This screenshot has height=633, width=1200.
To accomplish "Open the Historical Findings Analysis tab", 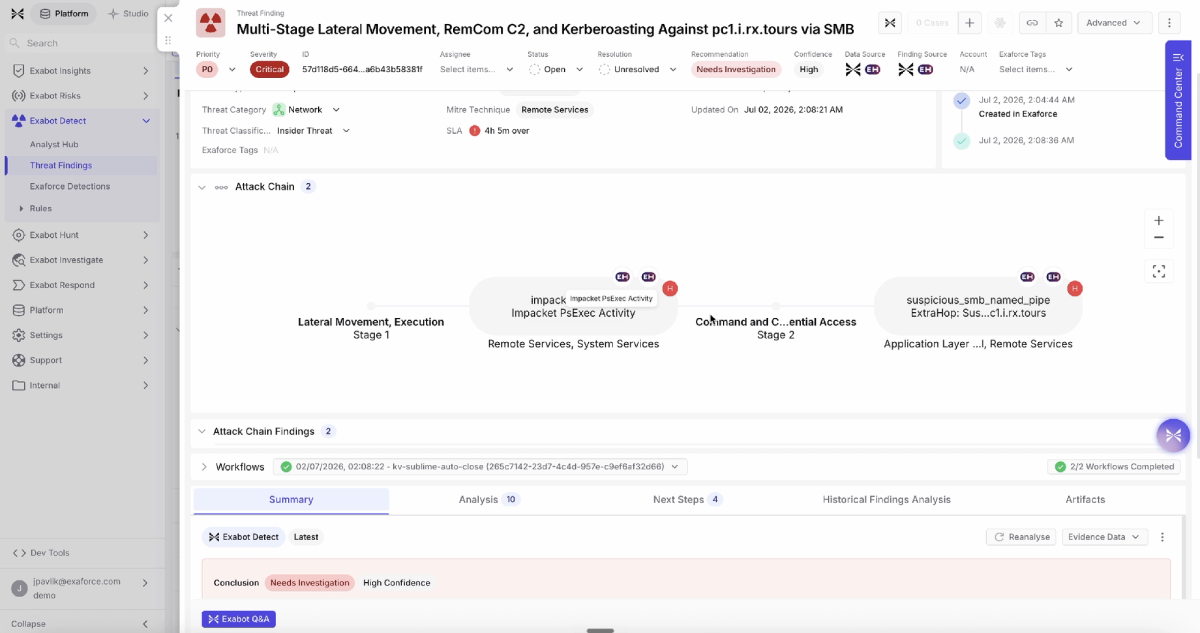I will point(886,500).
